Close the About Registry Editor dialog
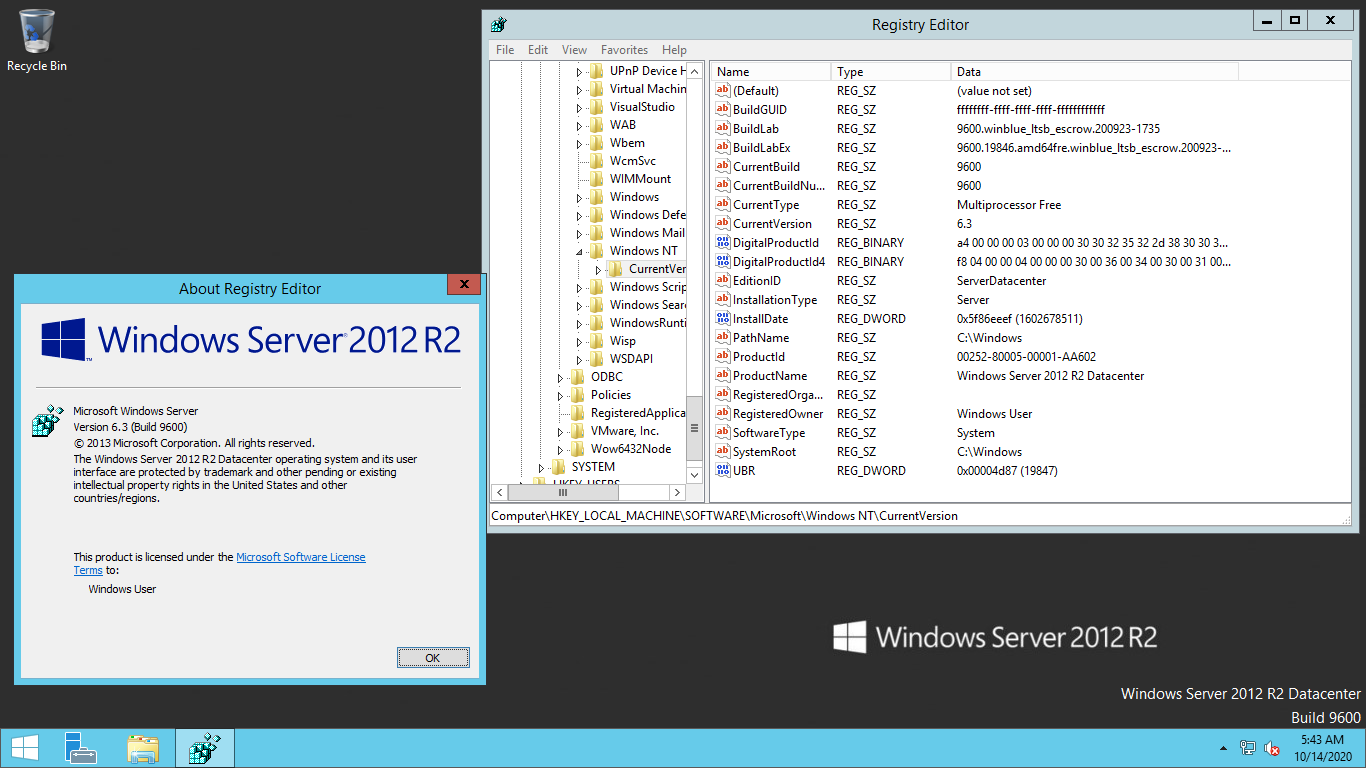The height and width of the screenshot is (768, 1366). (x=463, y=285)
